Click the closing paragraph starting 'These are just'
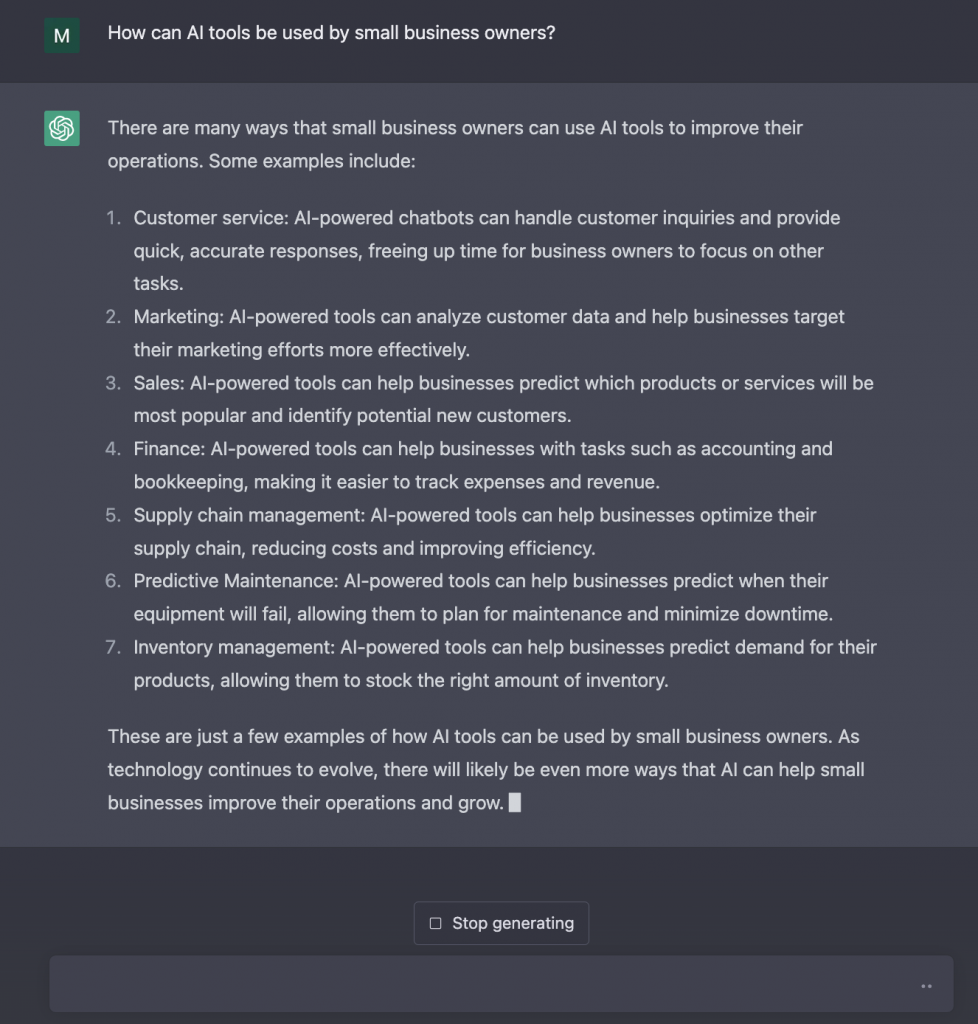Screen dimensions: 978x1024 483,769
